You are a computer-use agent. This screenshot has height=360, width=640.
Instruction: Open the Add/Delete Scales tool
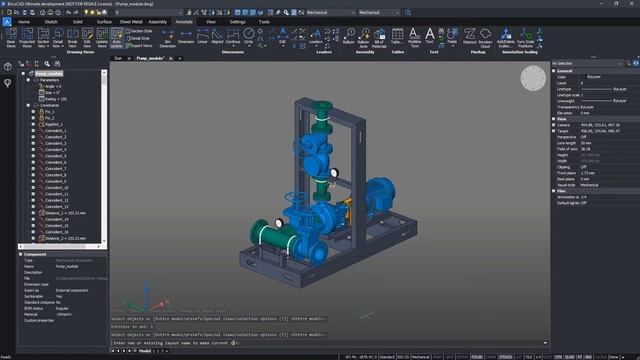[506, 38]
